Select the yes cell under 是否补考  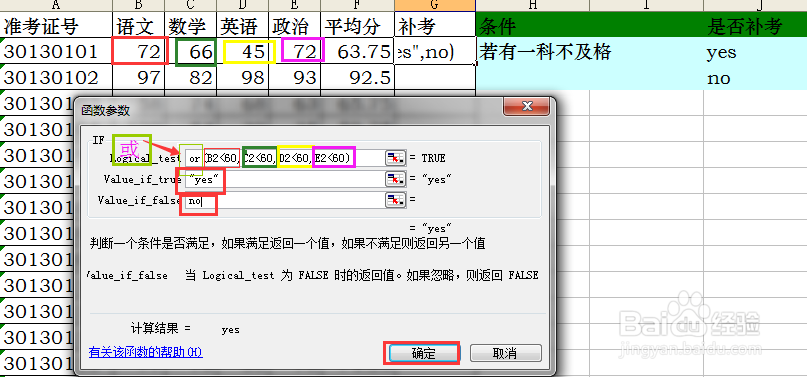coord(755,51)
